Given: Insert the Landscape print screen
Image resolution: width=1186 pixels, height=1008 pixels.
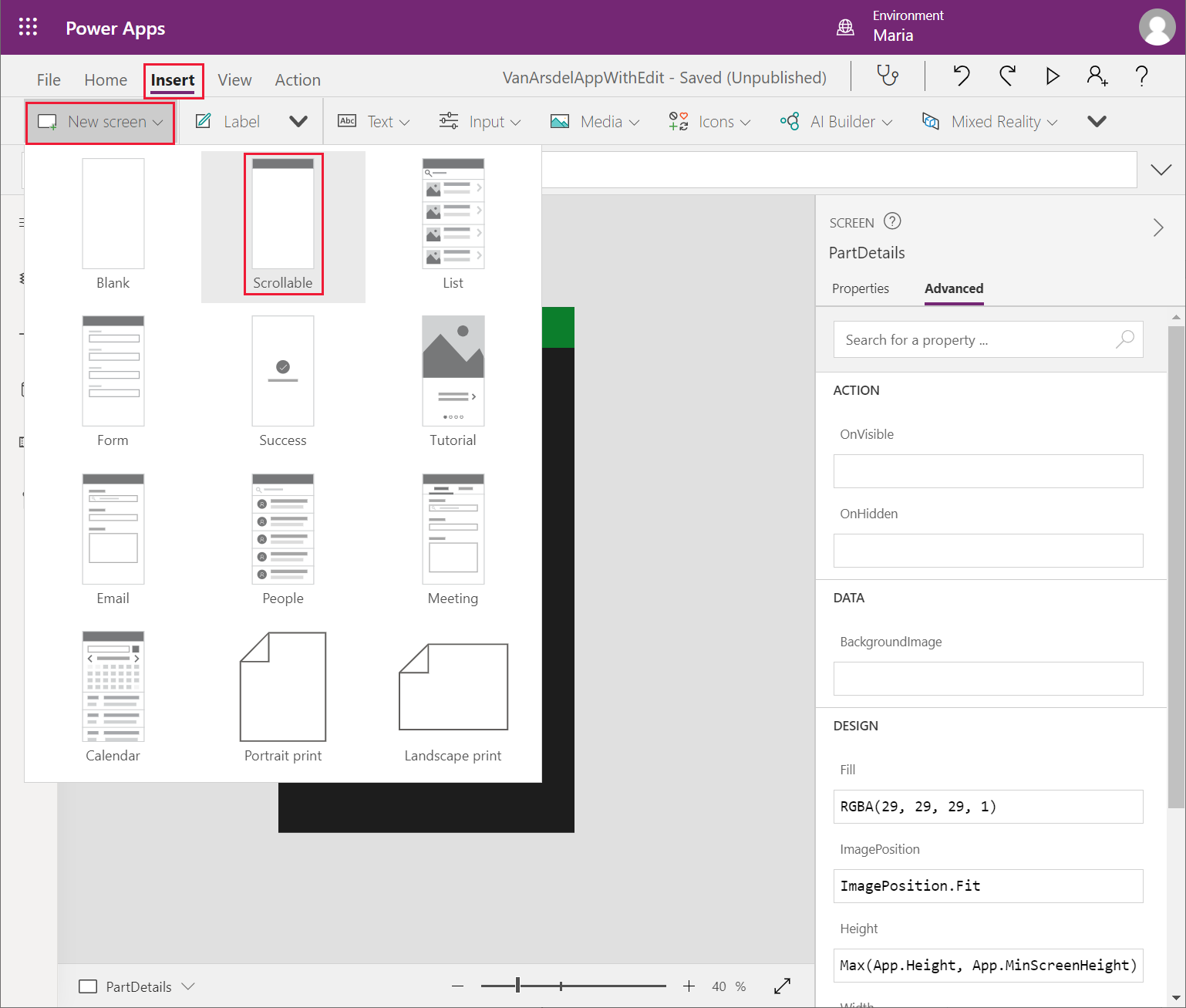Looking at the screenshot, I should 453,702.
